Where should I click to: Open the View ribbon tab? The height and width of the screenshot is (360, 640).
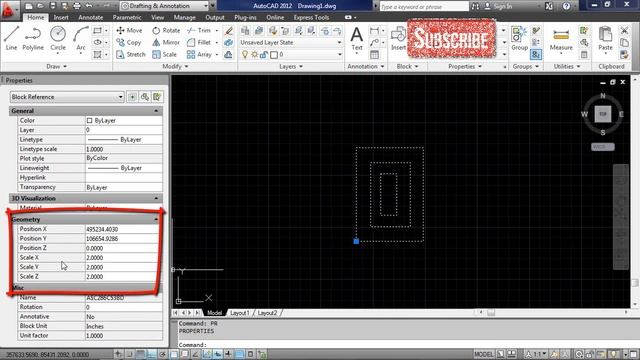click(x=158, y=18)
